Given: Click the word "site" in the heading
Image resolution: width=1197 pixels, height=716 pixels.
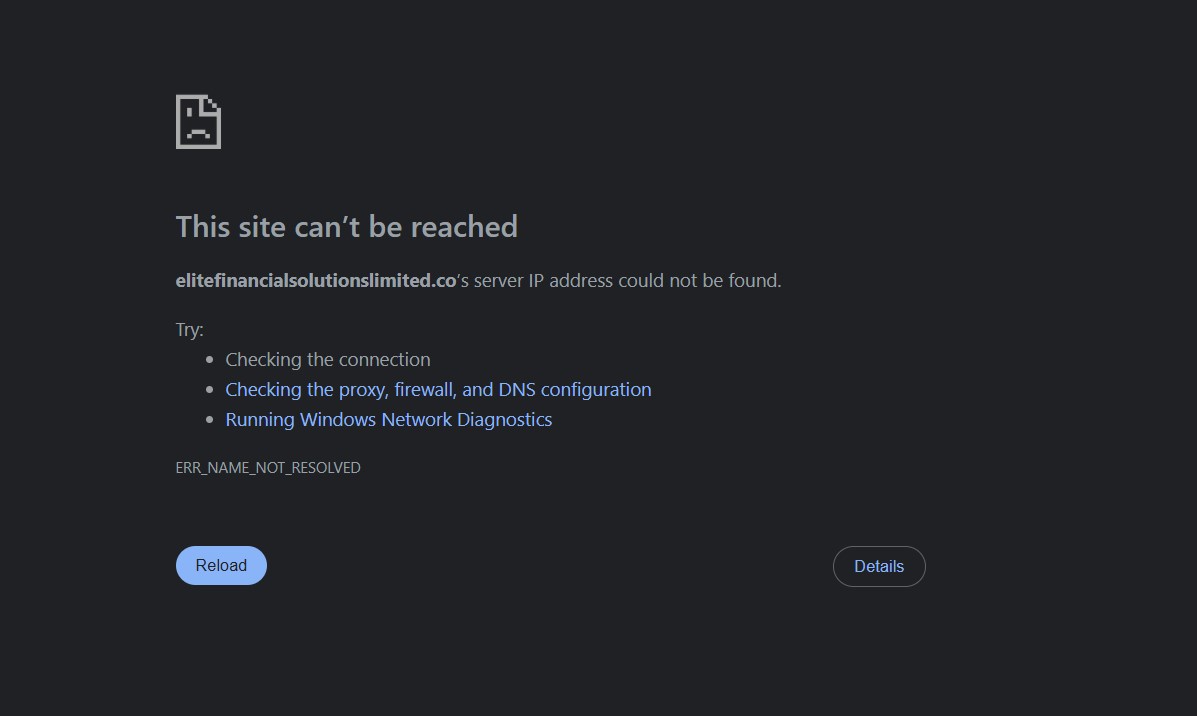Looking at the screenshot, I should click(262, 227).
